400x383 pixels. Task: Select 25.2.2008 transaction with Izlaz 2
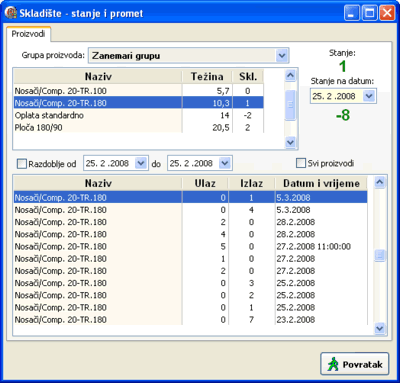point(190,295)
